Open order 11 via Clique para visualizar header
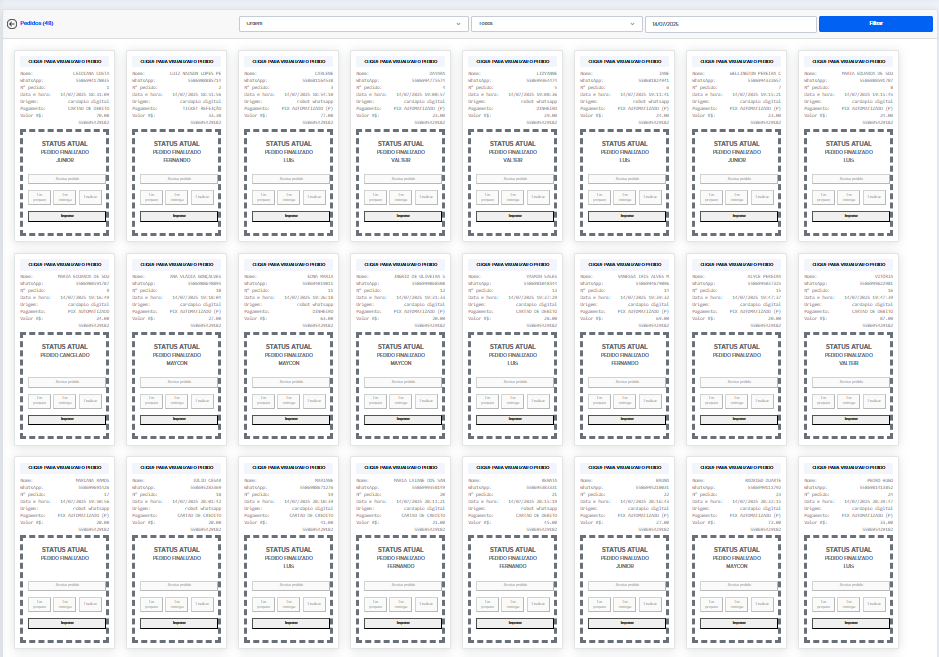Screen dimensions: 939x657 pyautogui.click(x=289, y=264)
